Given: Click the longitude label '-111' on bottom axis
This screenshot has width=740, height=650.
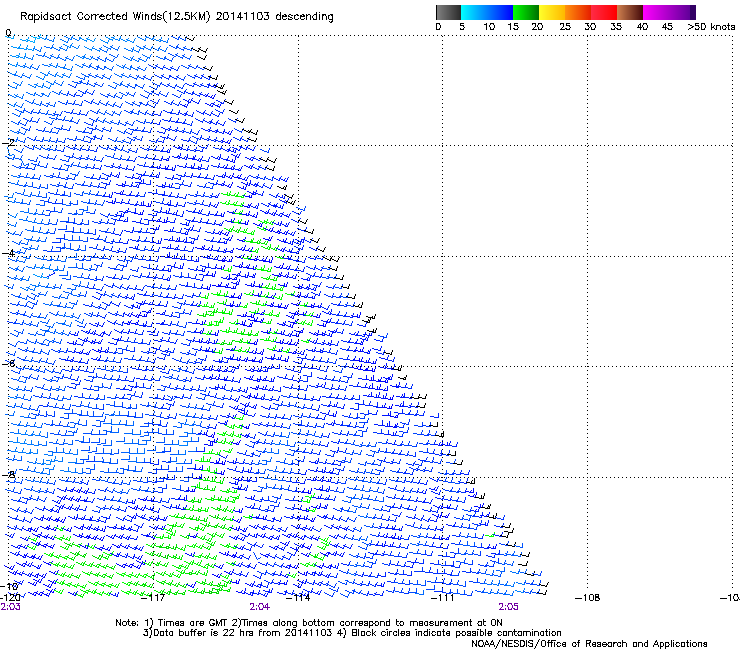Looking at the screenshot, I should [x=443, y=598].
